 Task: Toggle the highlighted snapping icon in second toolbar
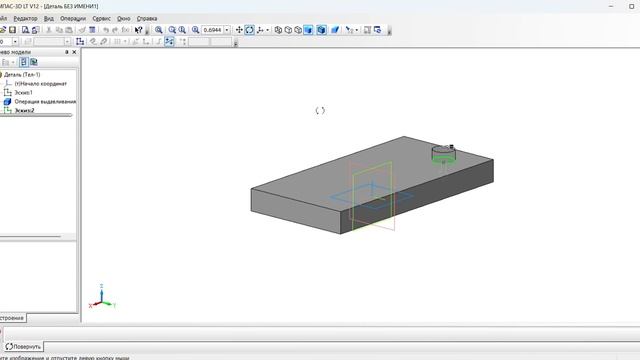point(169,41)
